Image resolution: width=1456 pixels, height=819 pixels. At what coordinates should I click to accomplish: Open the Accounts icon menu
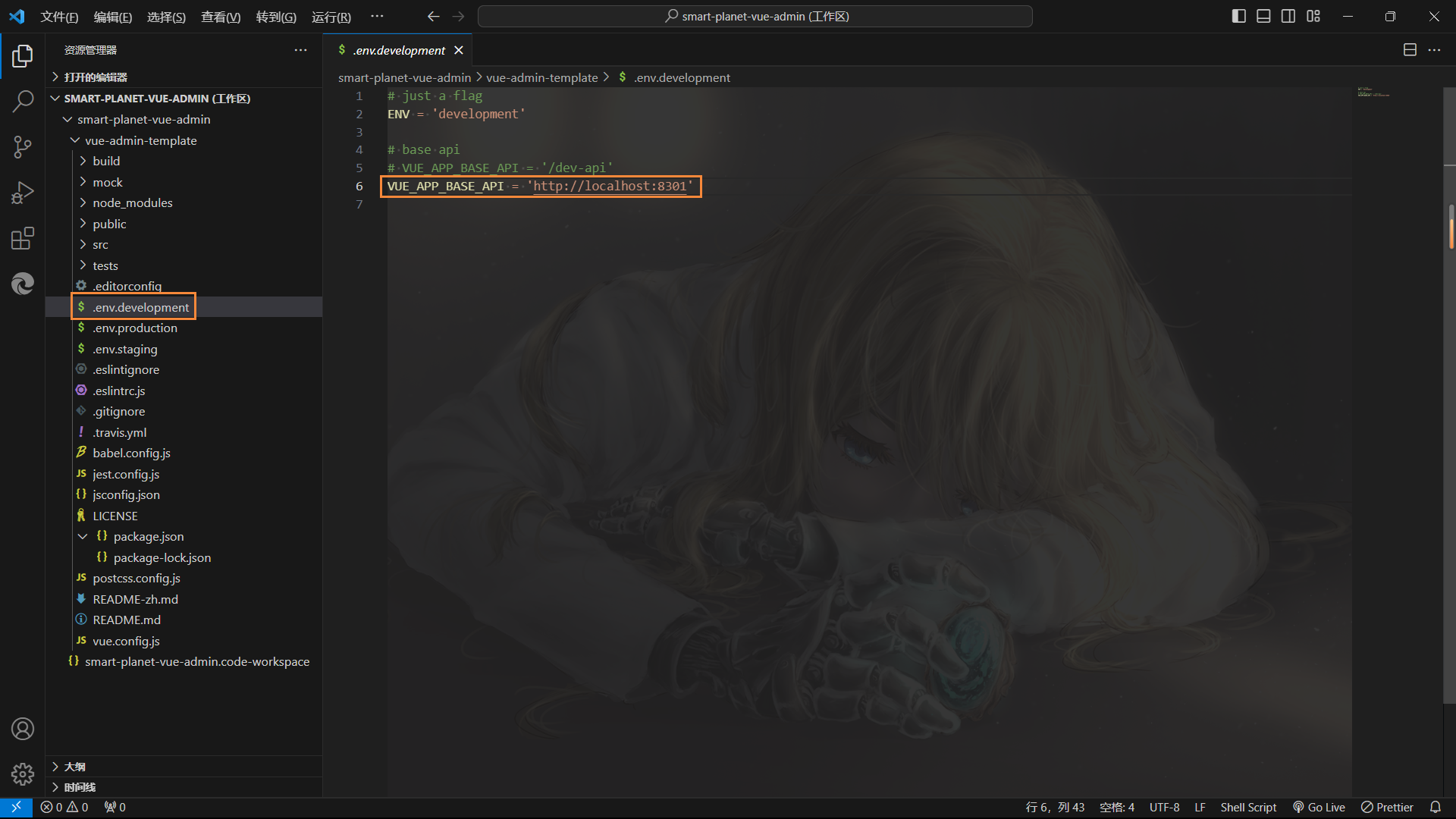(23, 729)
